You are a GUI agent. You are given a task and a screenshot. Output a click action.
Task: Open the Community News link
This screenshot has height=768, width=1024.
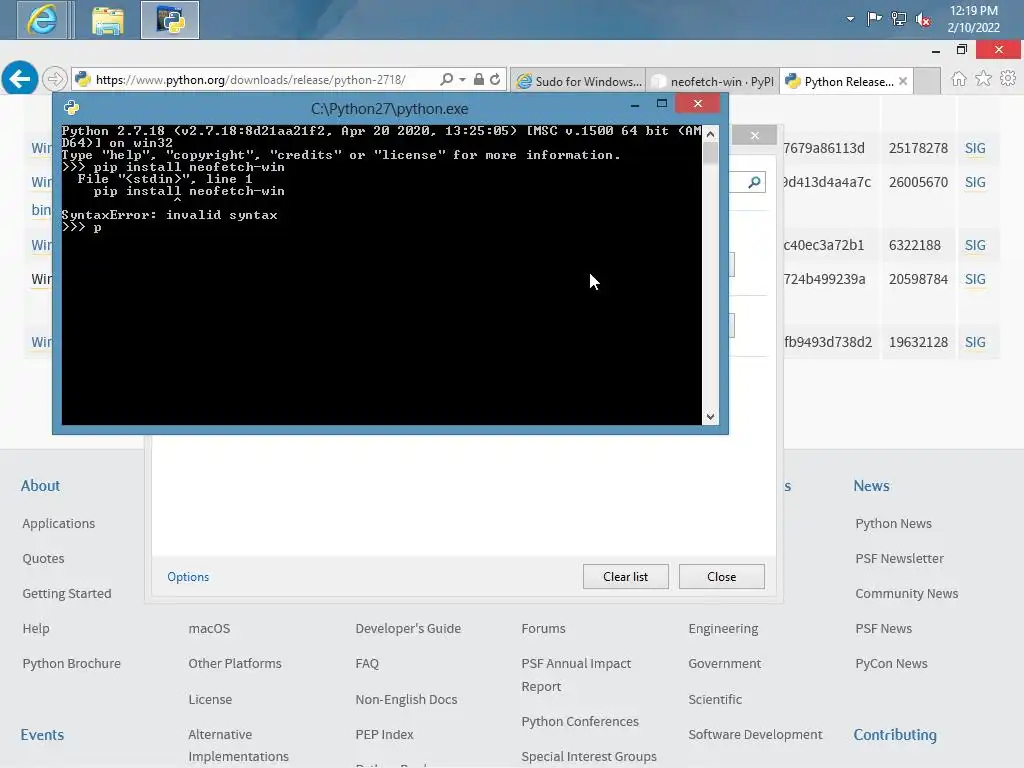[906, 594]
